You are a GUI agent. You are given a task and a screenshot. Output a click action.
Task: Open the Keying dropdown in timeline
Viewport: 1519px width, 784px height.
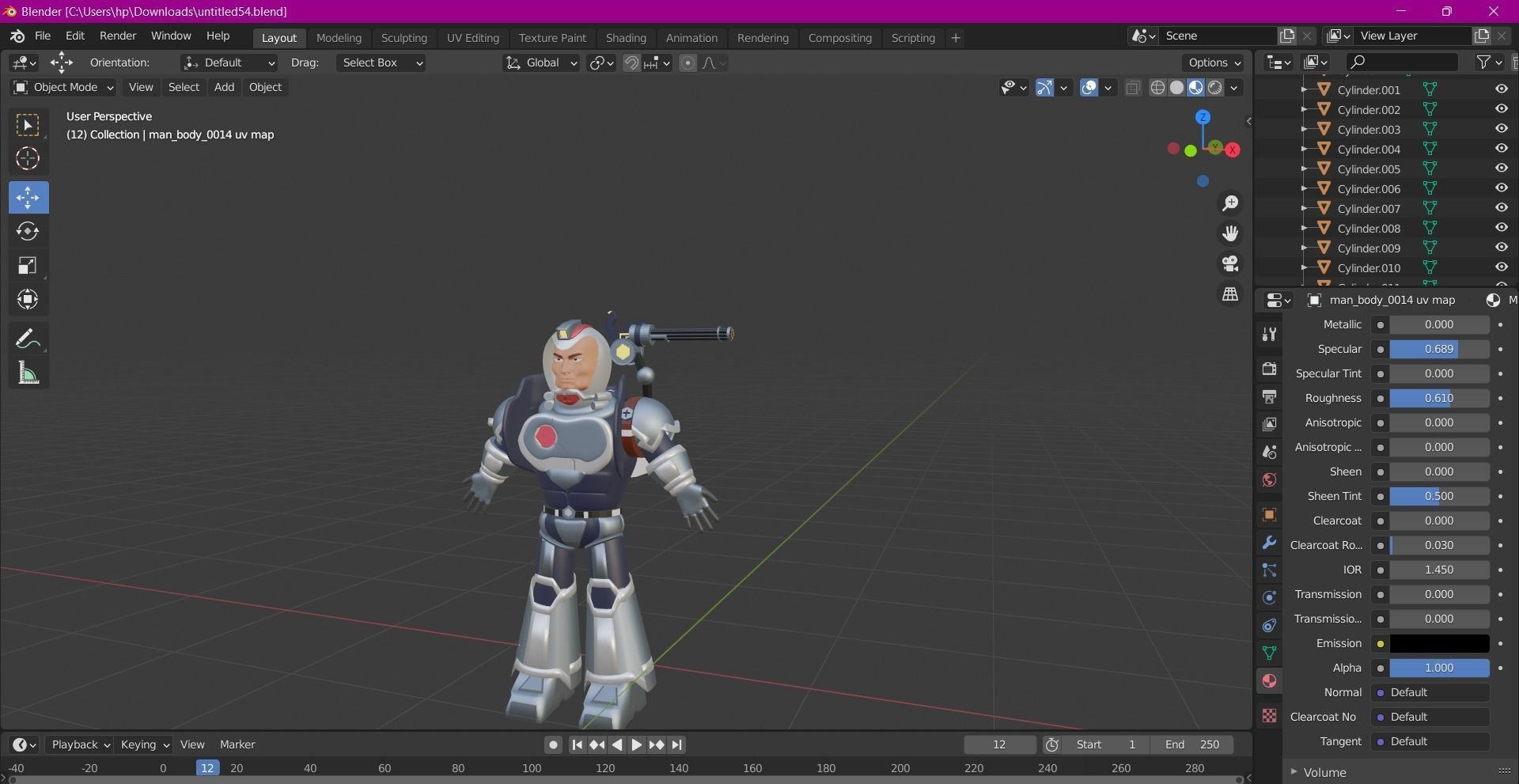(x=145, y=744)
